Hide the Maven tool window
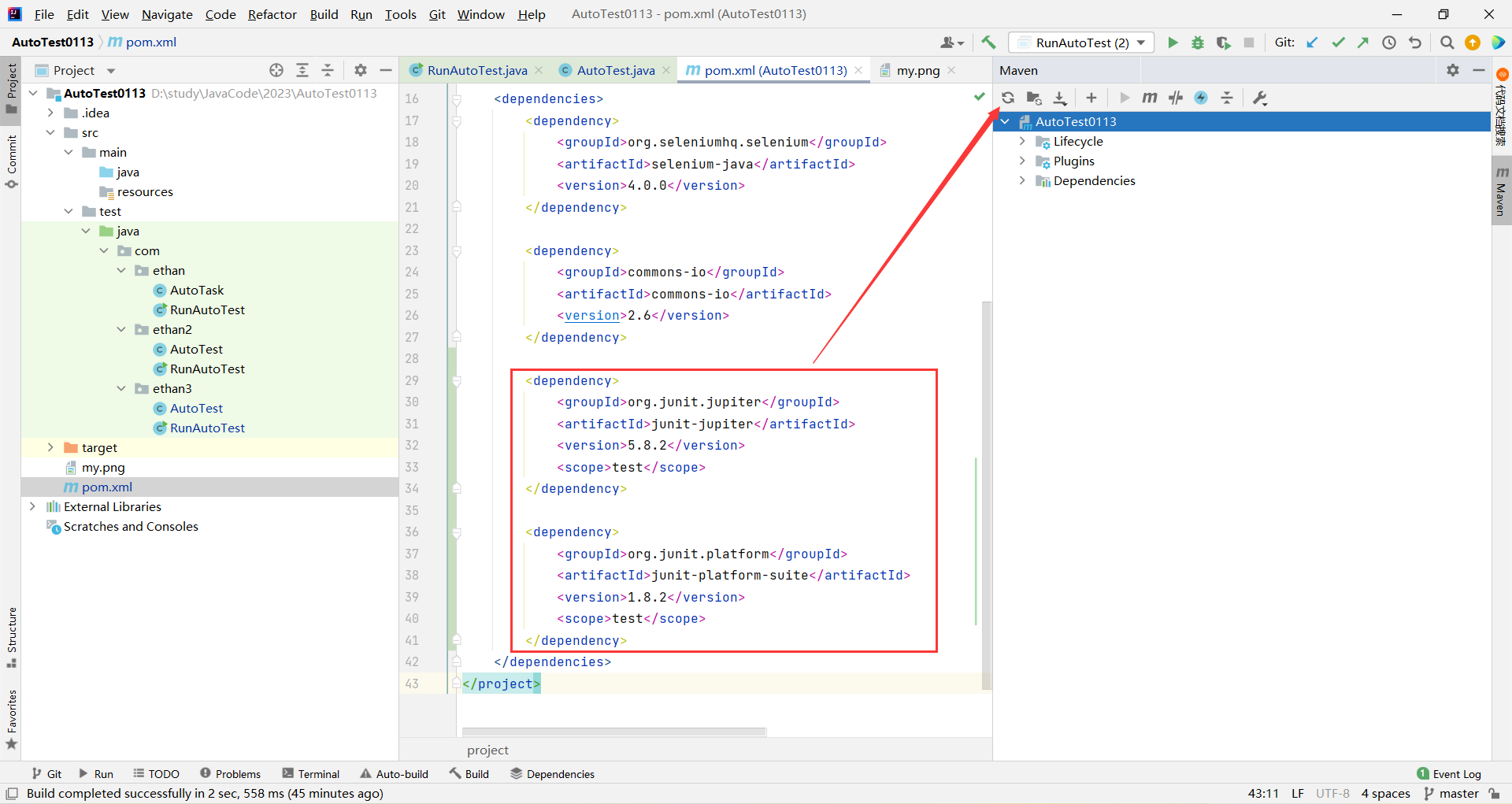Viewport: 1512px width, 804px height. [x=1479, y=70]
